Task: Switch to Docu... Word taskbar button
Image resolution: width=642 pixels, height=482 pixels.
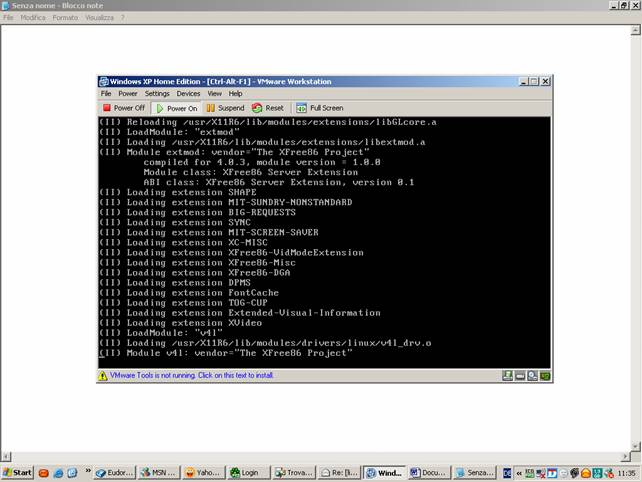Action: click(x=429, y=473)
